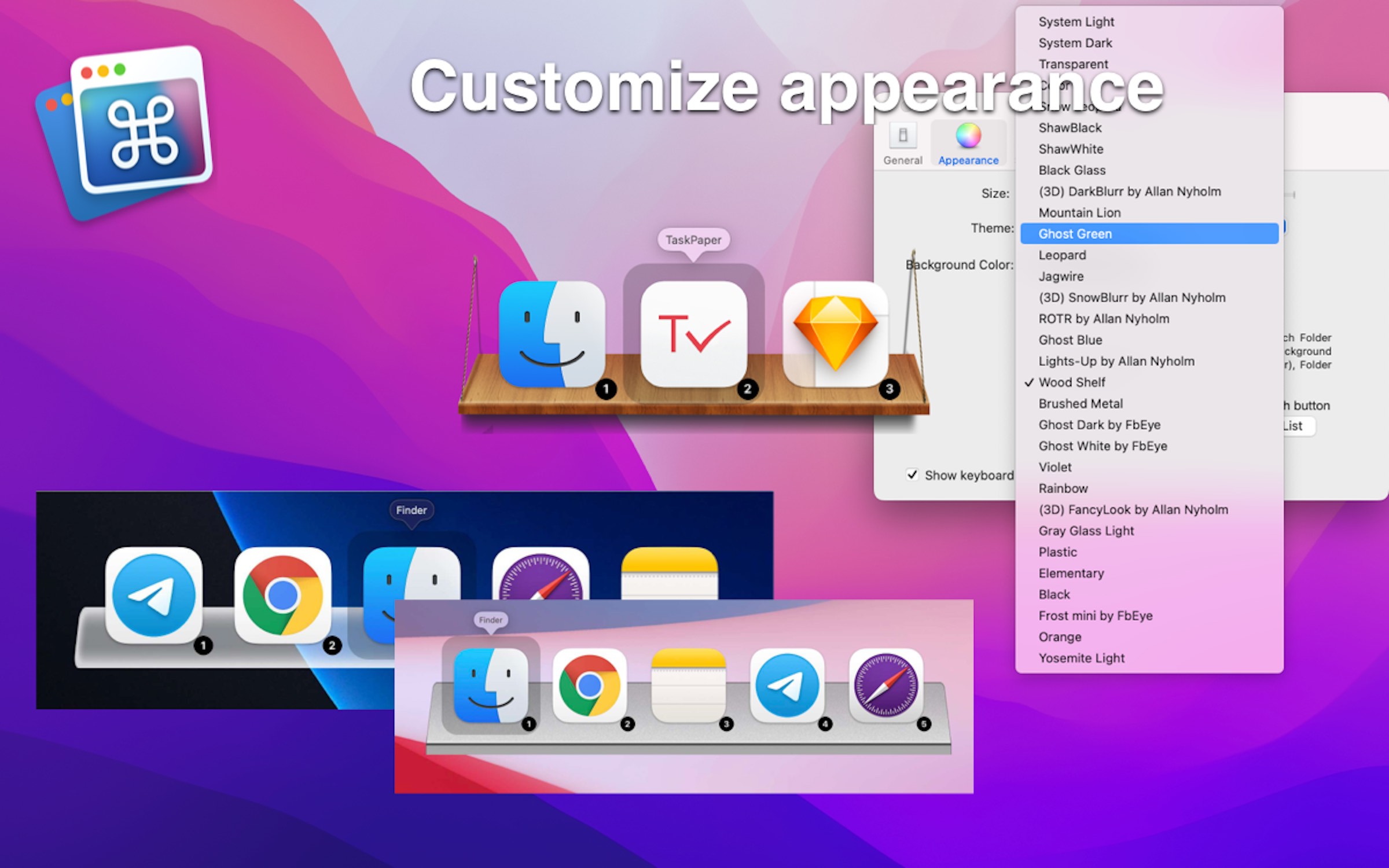This screenshot has height=868, width=1389.
Task: Pick the Yosemite Light theme option
Action: click(x=1082, y=658)
